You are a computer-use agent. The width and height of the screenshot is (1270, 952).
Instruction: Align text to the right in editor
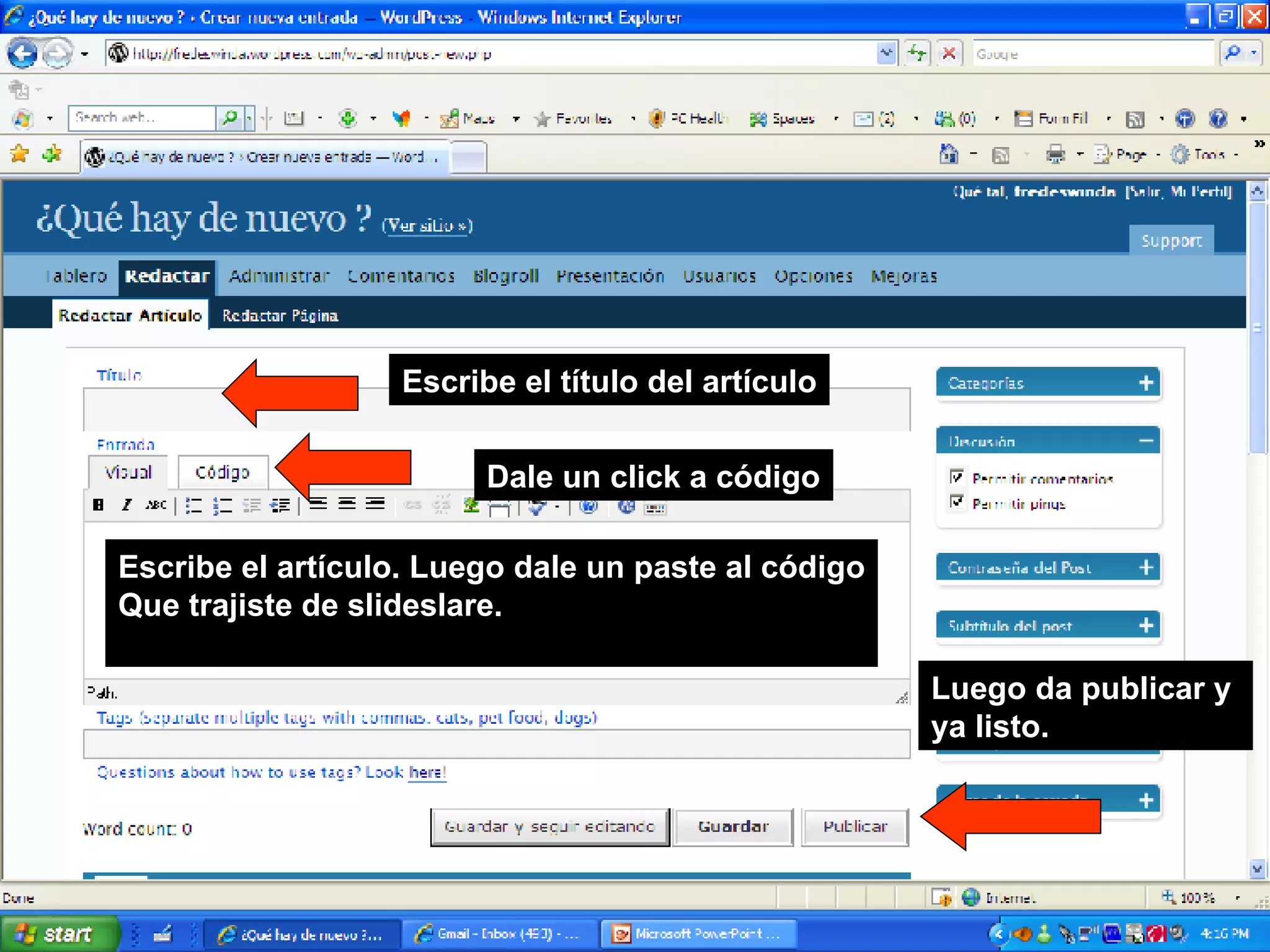click(375, 503)
